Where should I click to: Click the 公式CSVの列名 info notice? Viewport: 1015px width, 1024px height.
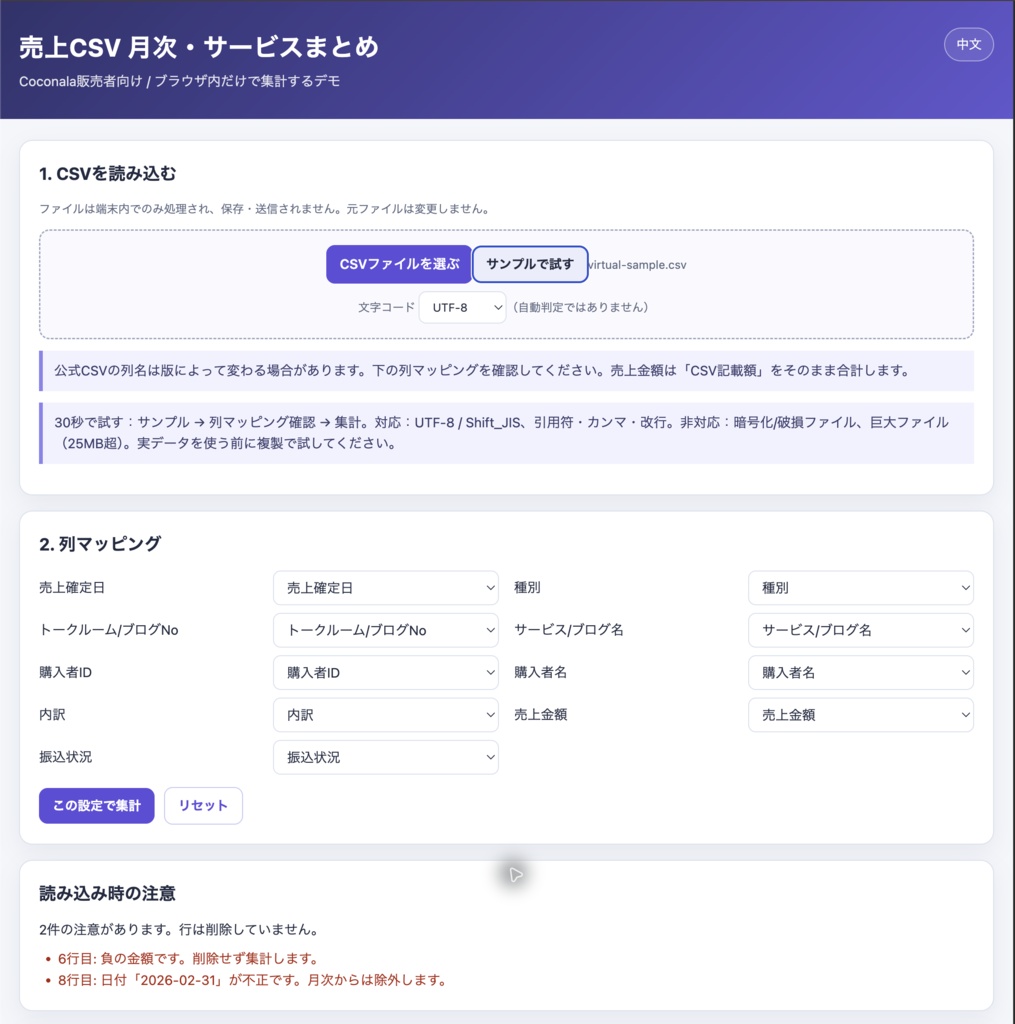(x=507, y=371)
